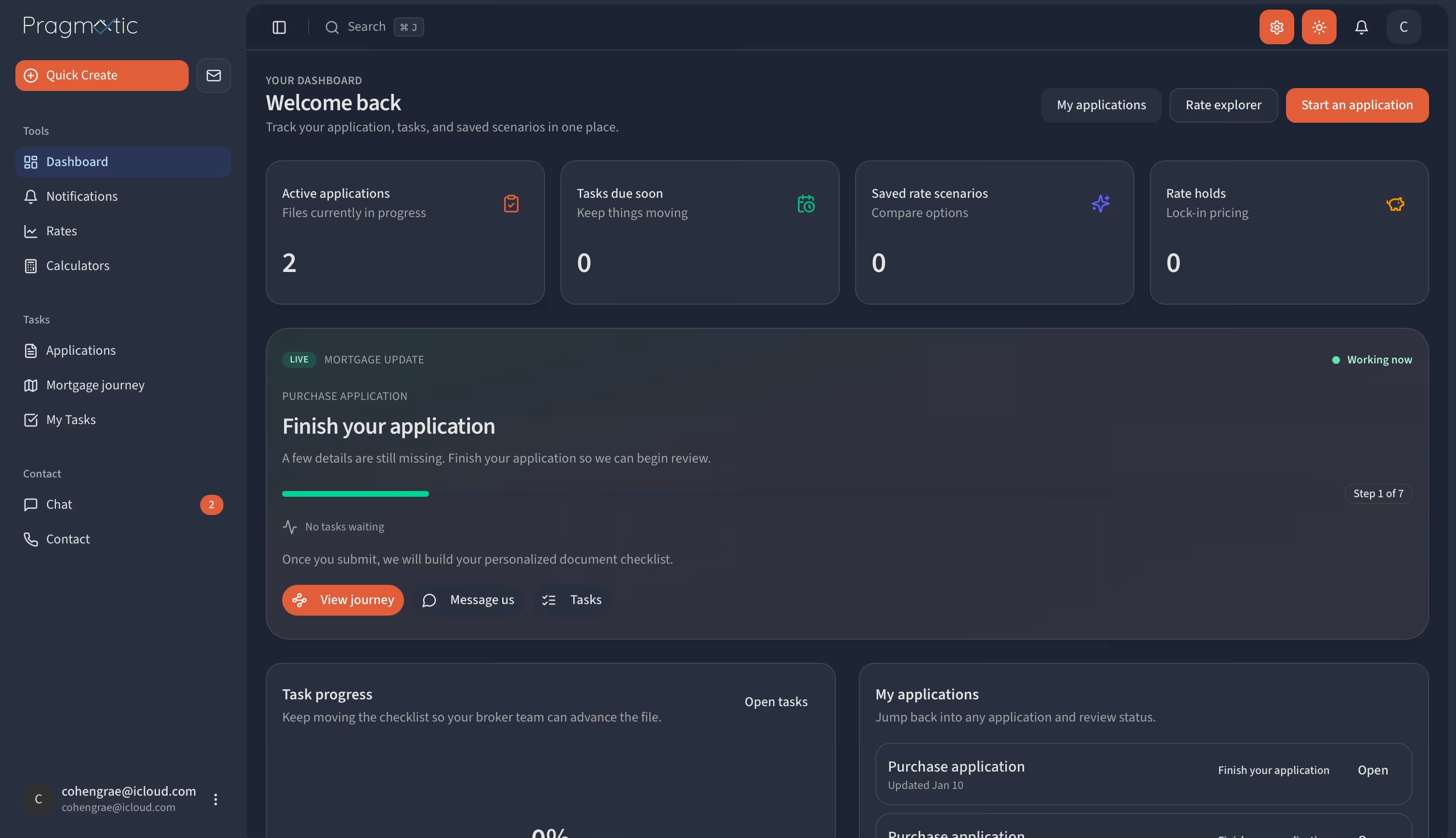Open the three-dot menu next to cohengrae@icloud.com

point(216,799)
